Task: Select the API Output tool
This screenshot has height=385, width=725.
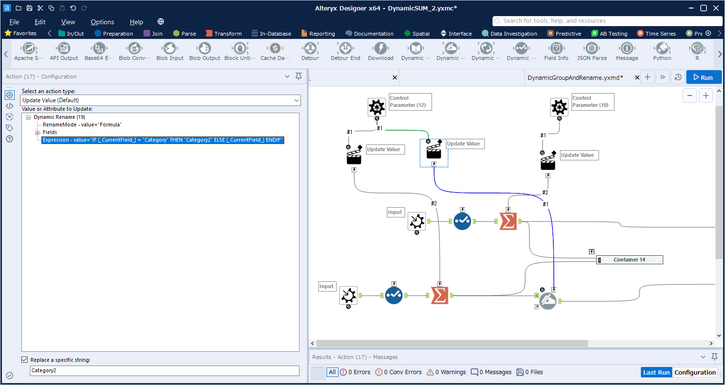Action: [64, 51]
